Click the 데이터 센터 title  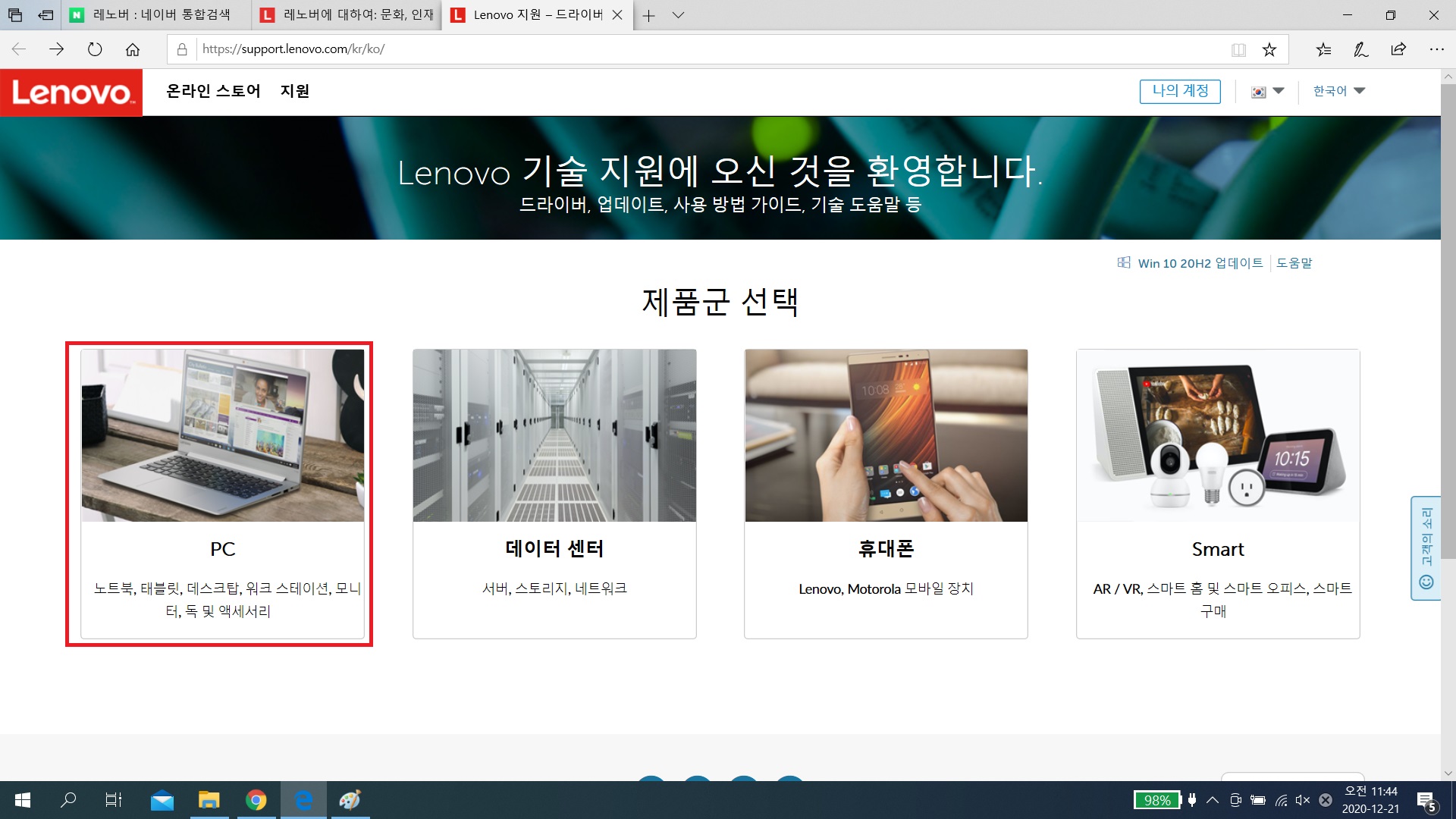[x=554, y=548]
